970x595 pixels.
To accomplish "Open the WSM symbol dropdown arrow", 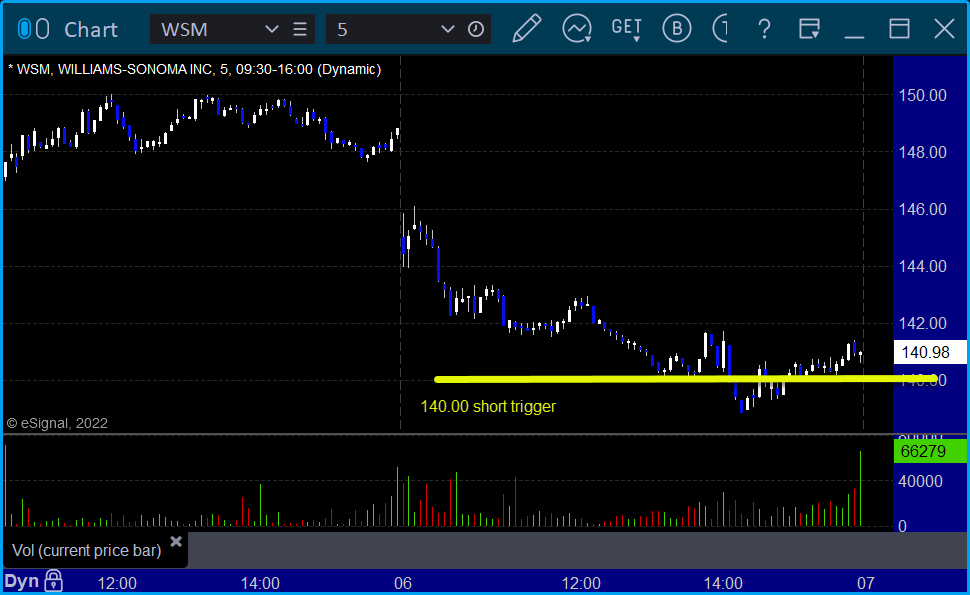I will [x=272, y=29].
